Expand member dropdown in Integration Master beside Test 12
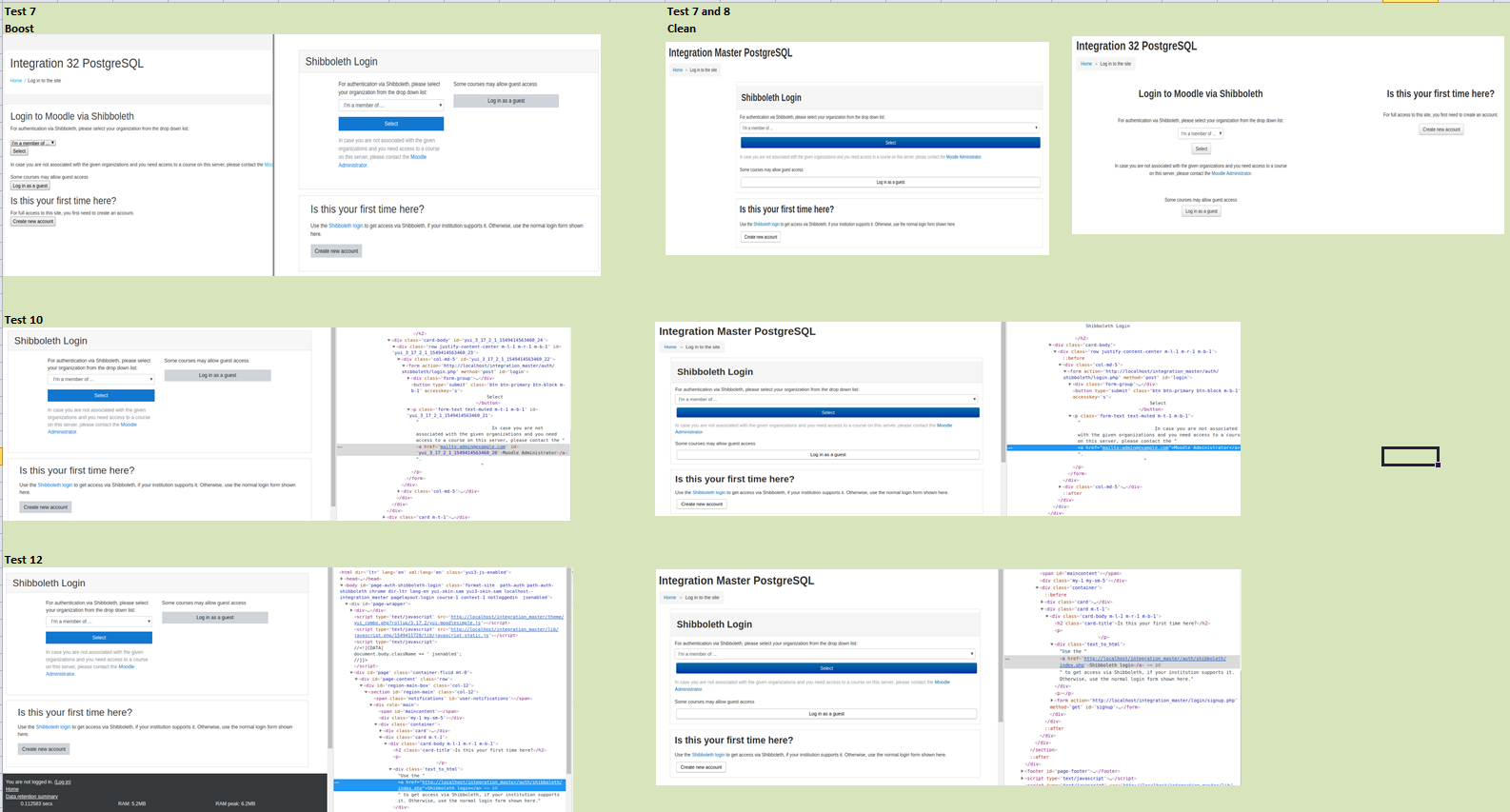 (x=825, y=654)
